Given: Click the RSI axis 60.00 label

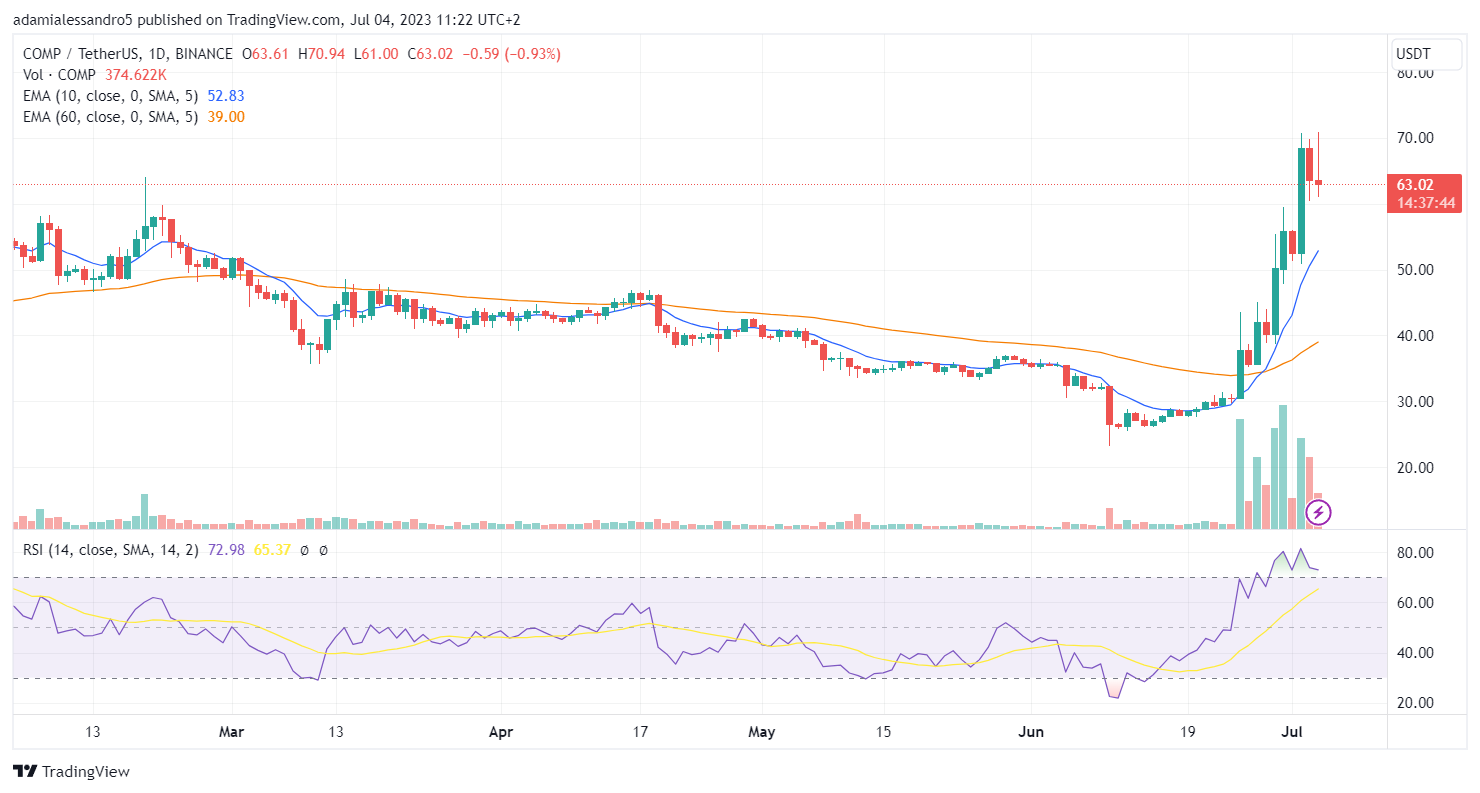Looking at the screenshot, I should [x=1416, y=603].
